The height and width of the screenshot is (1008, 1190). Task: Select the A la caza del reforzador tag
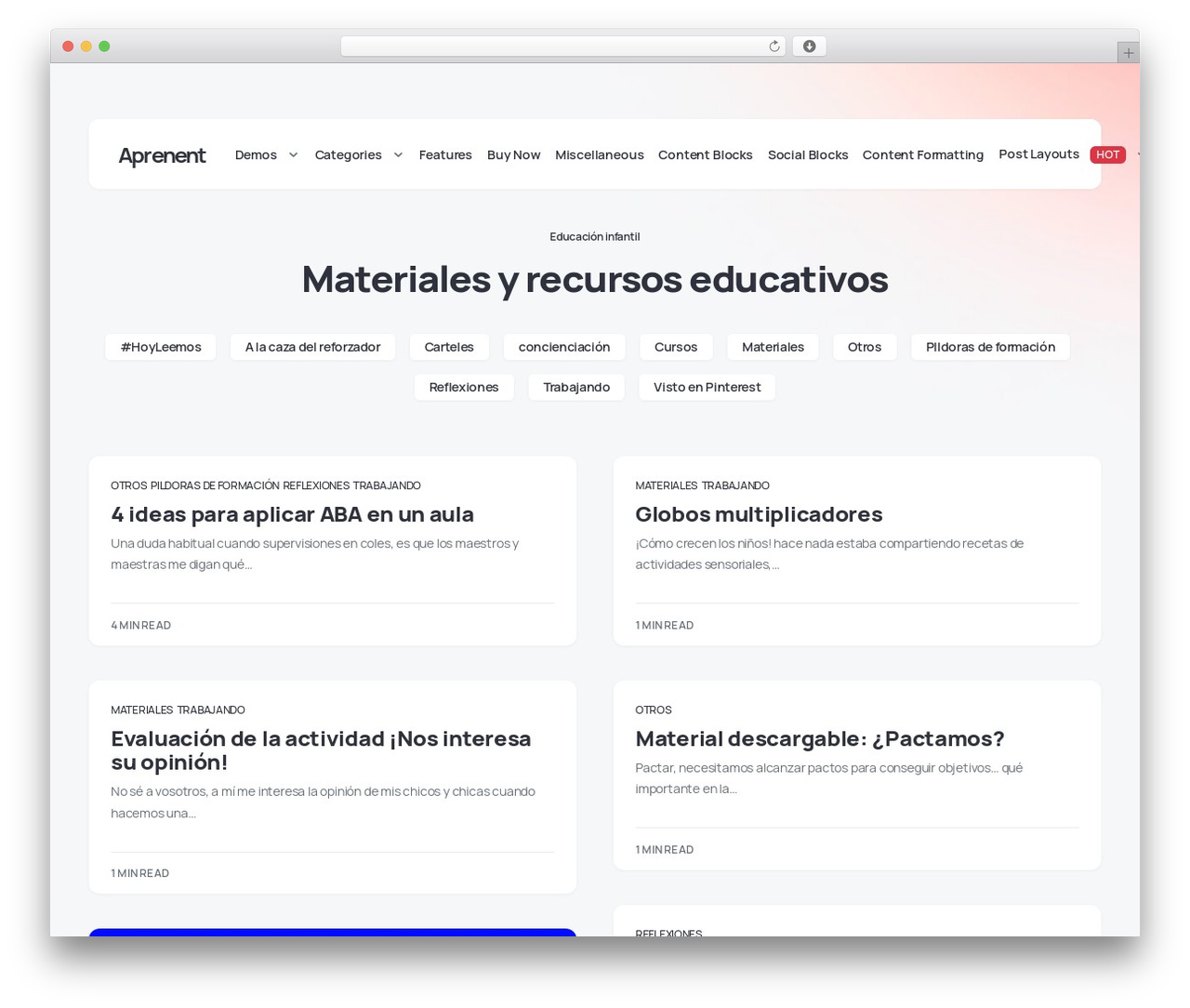[312, 347]
